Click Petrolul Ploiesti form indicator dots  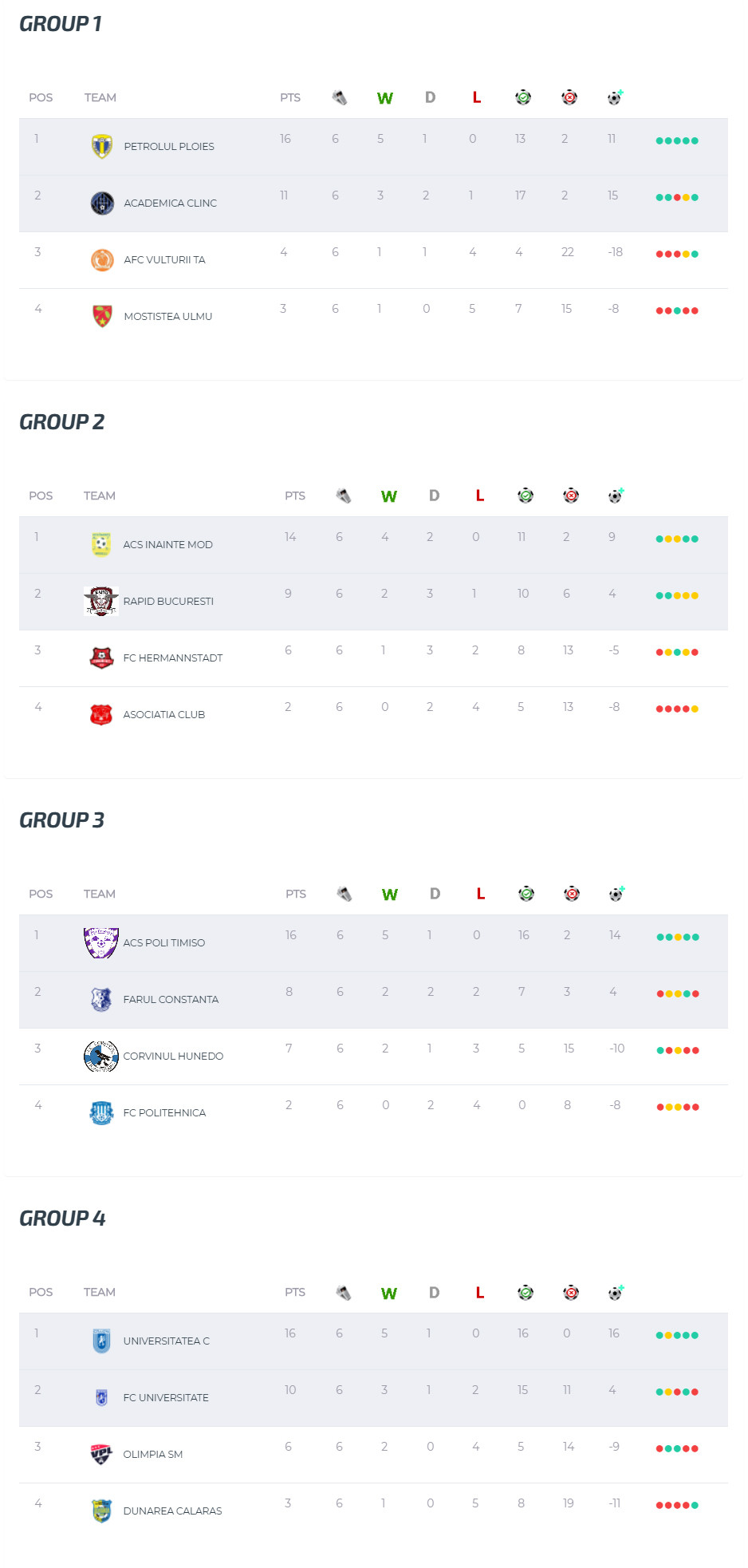(677, 141)
